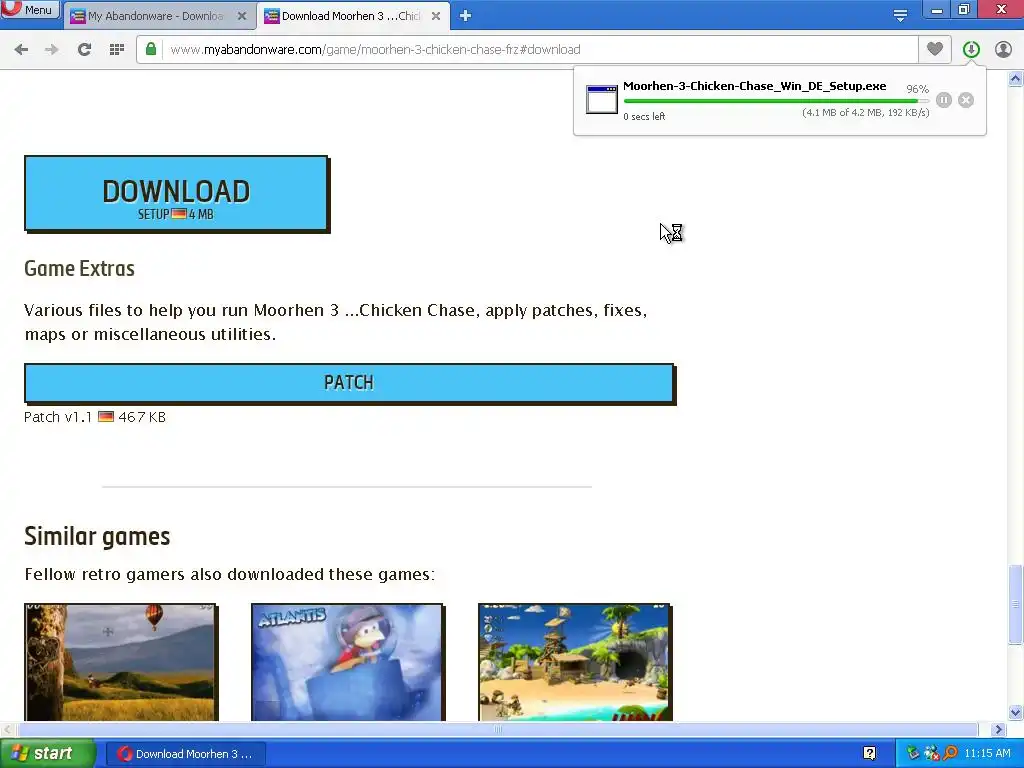This screenshot has width=1024, height=768.
Task: Click the PATCH button
Action: point(349,383)
